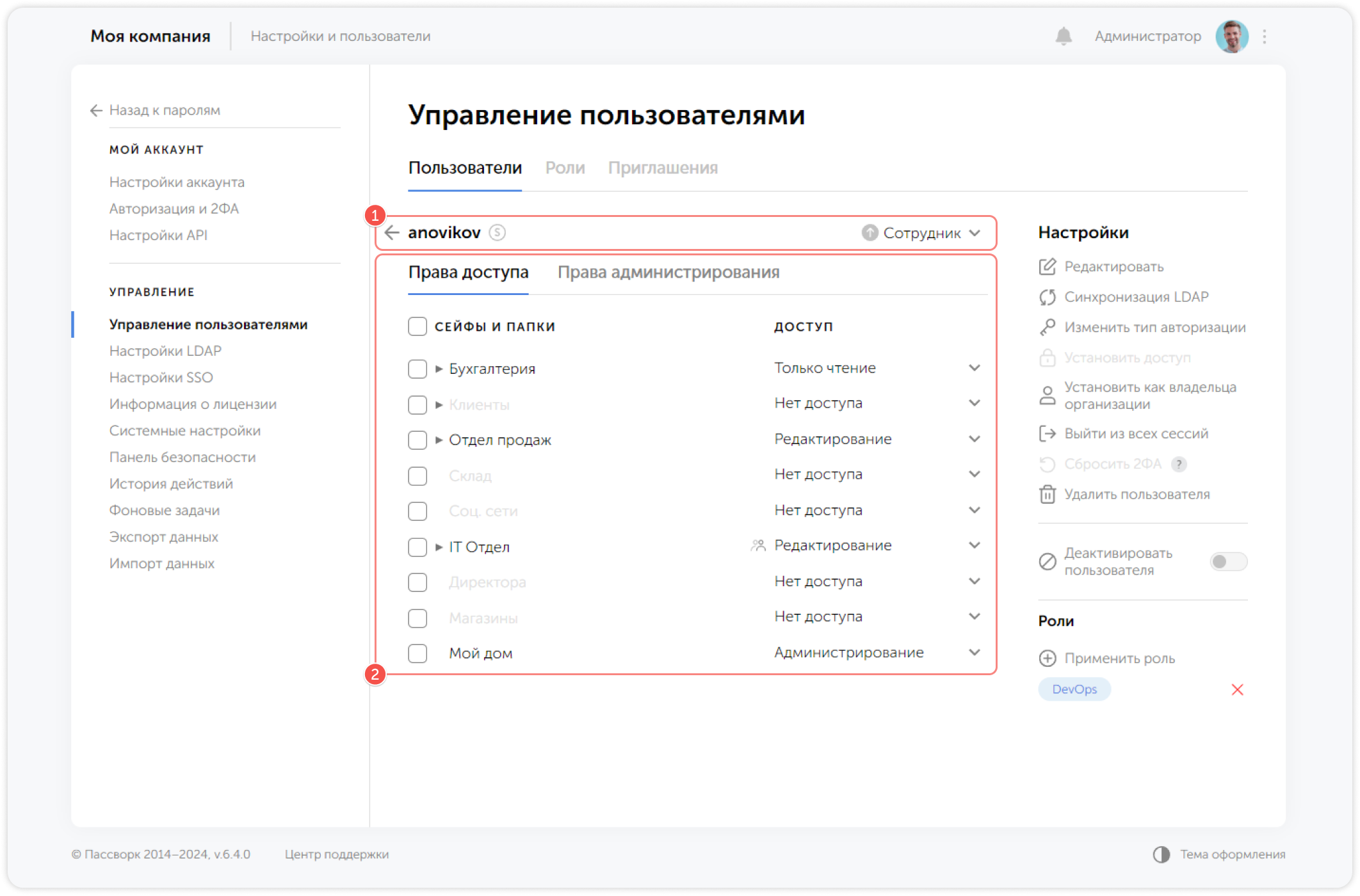Open Центр поддержки
The width and height of the screenshot is (1360, 896).
click(337, 854)
